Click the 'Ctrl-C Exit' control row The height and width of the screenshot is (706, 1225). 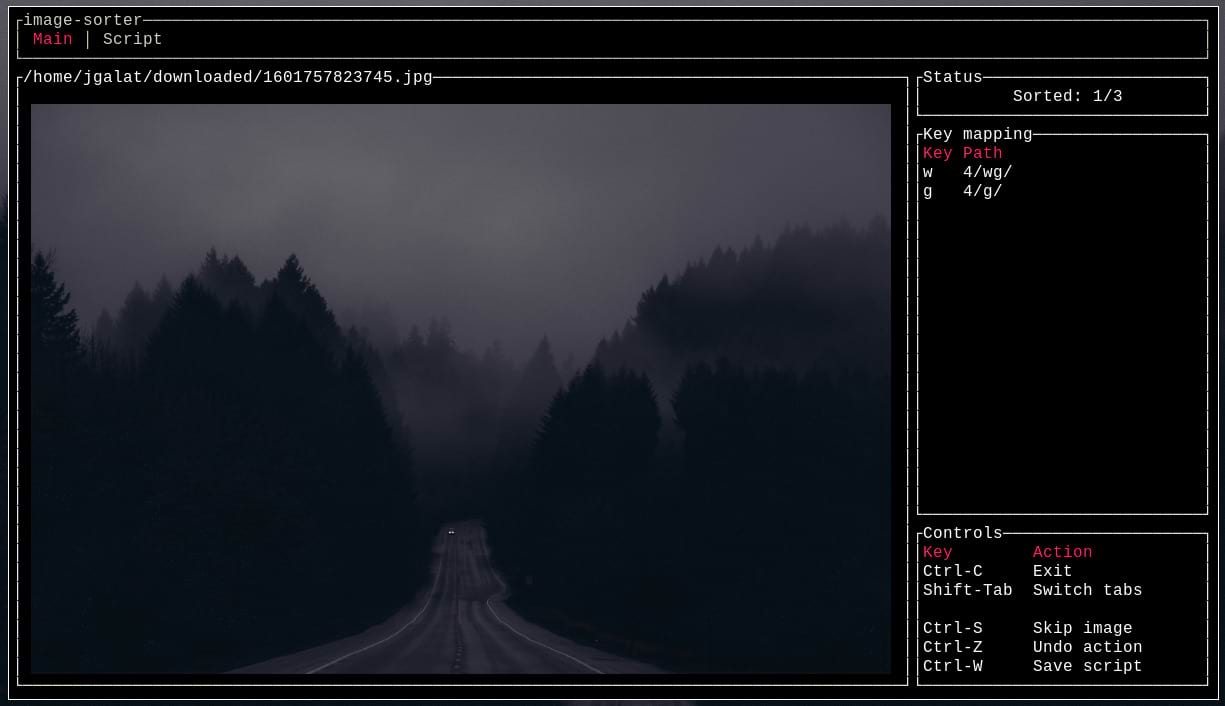click(1063, 571)
